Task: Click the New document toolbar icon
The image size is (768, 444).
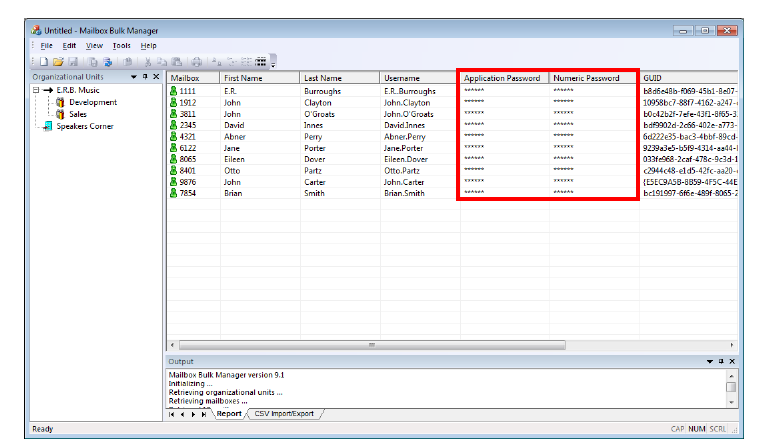Action: tap(44, 62)
